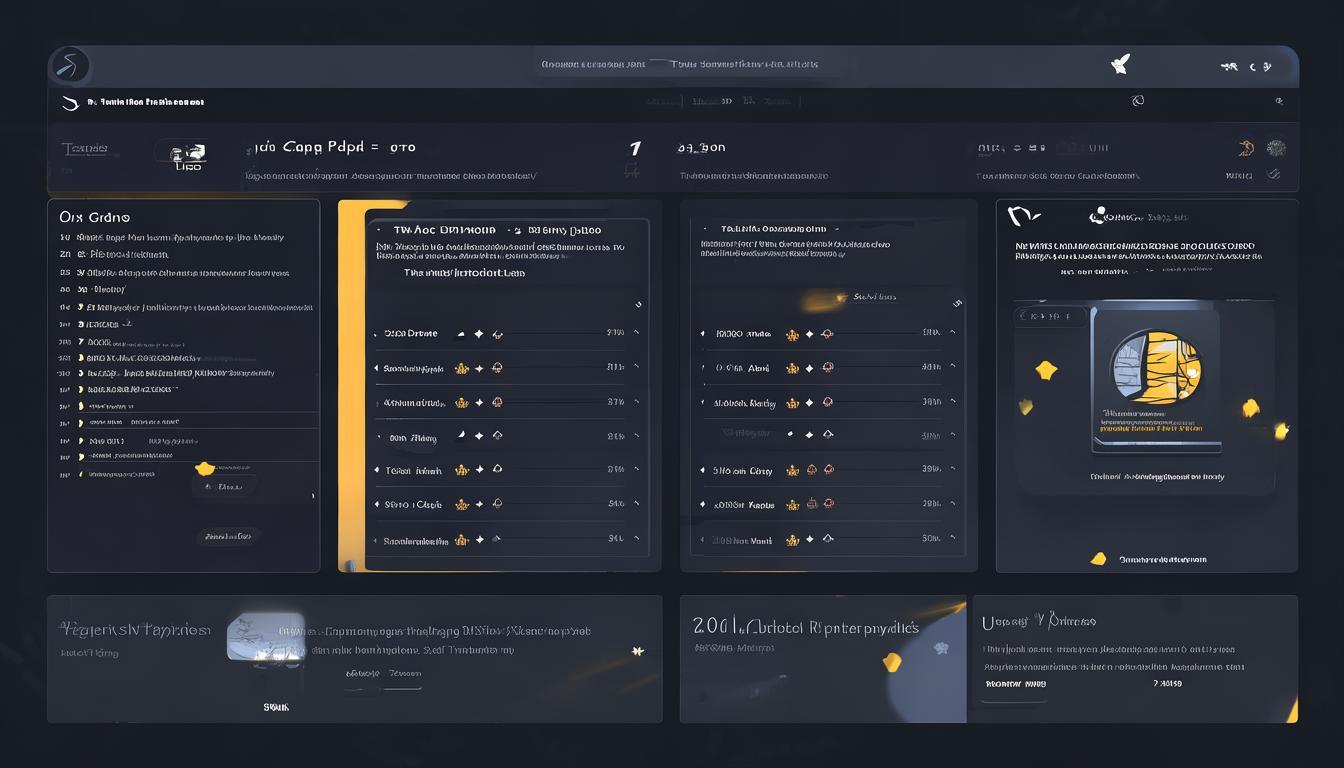Click the yellow blob icon in left sidebar panel
1344x768 pixels.
(x=205, y=468)
